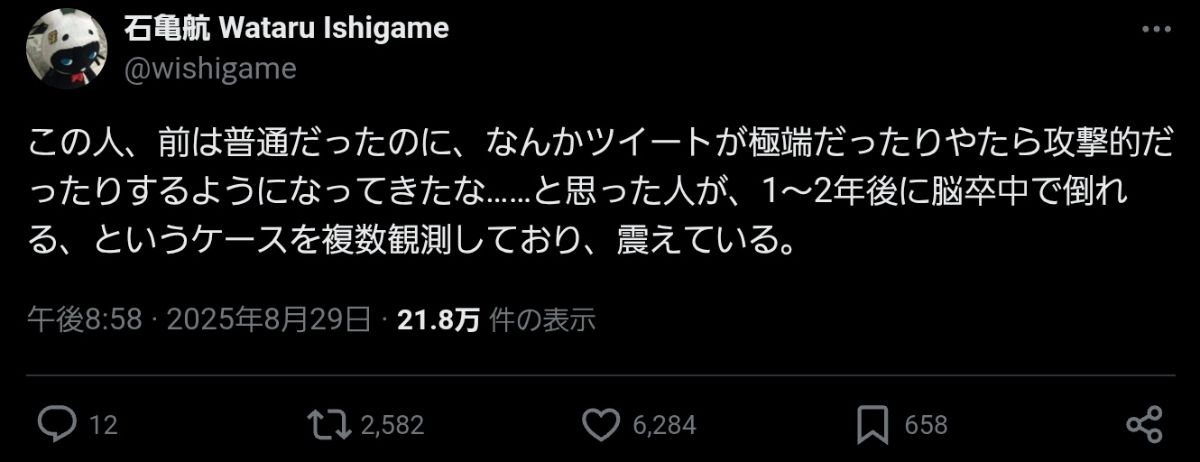This screenshot has height=462, width=1200.
Task: Click the retweet count 2,582
Action: 392,425
